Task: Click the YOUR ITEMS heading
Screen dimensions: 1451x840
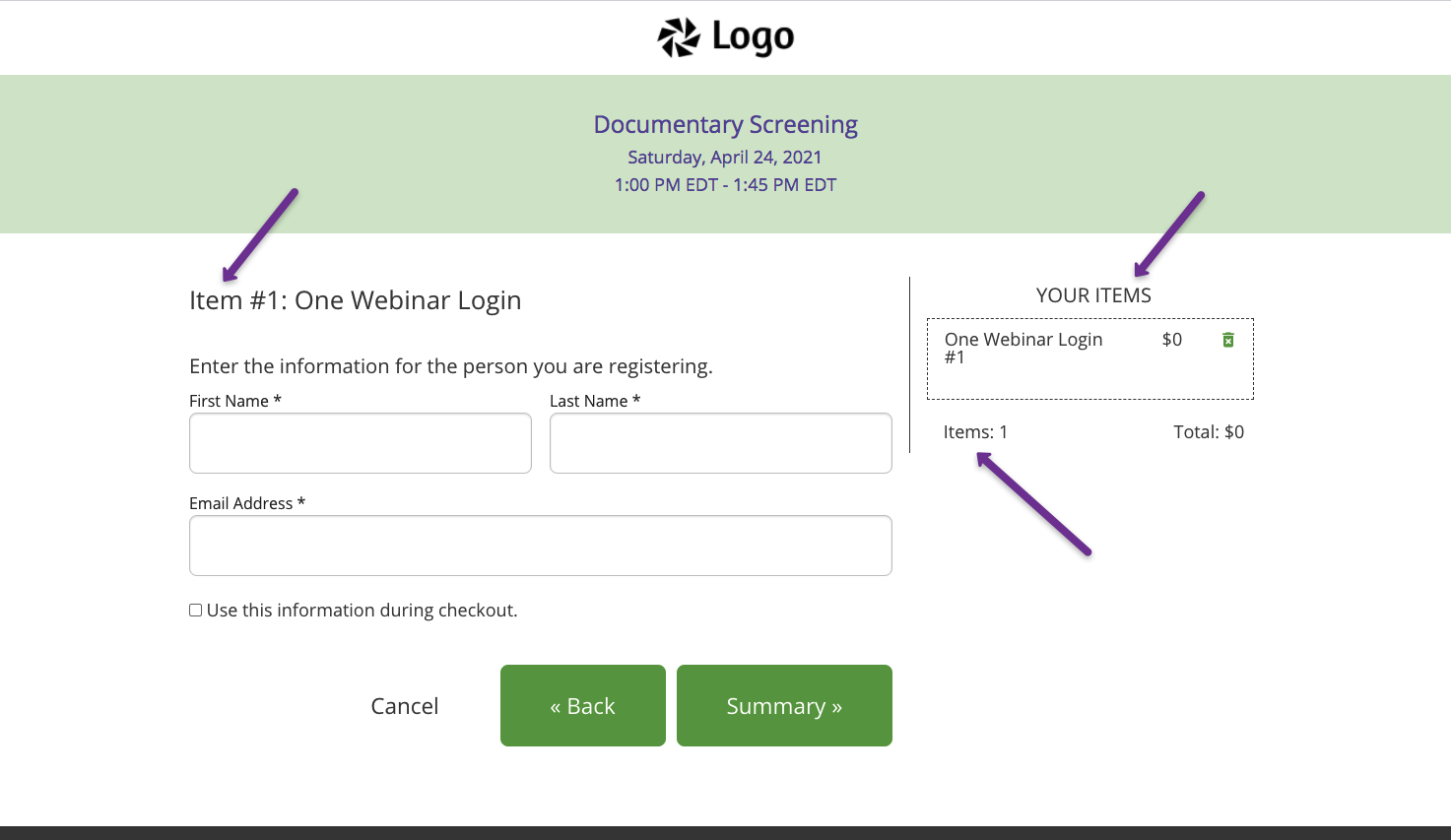Action: point(1093,295)
